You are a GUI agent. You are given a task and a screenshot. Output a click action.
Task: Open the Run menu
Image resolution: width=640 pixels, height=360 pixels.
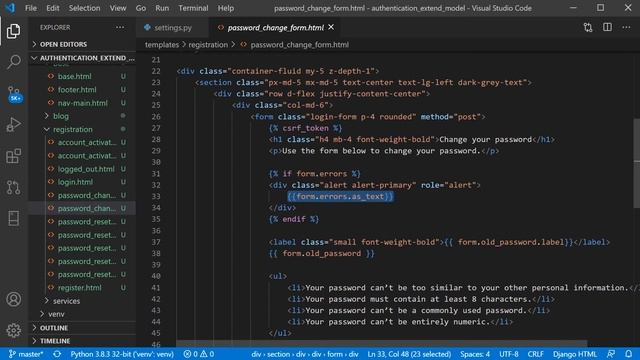(x=162, y=8)
